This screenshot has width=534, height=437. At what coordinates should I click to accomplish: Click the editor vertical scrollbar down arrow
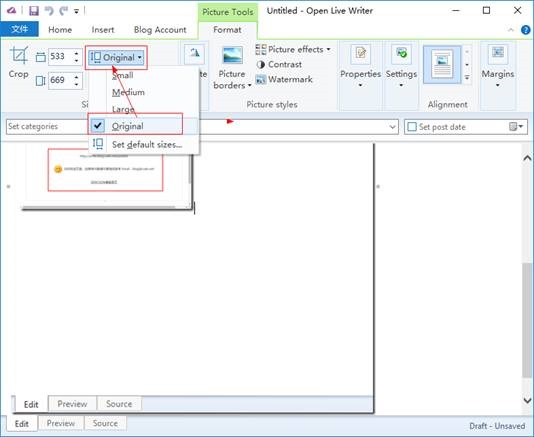click(527, 400)
